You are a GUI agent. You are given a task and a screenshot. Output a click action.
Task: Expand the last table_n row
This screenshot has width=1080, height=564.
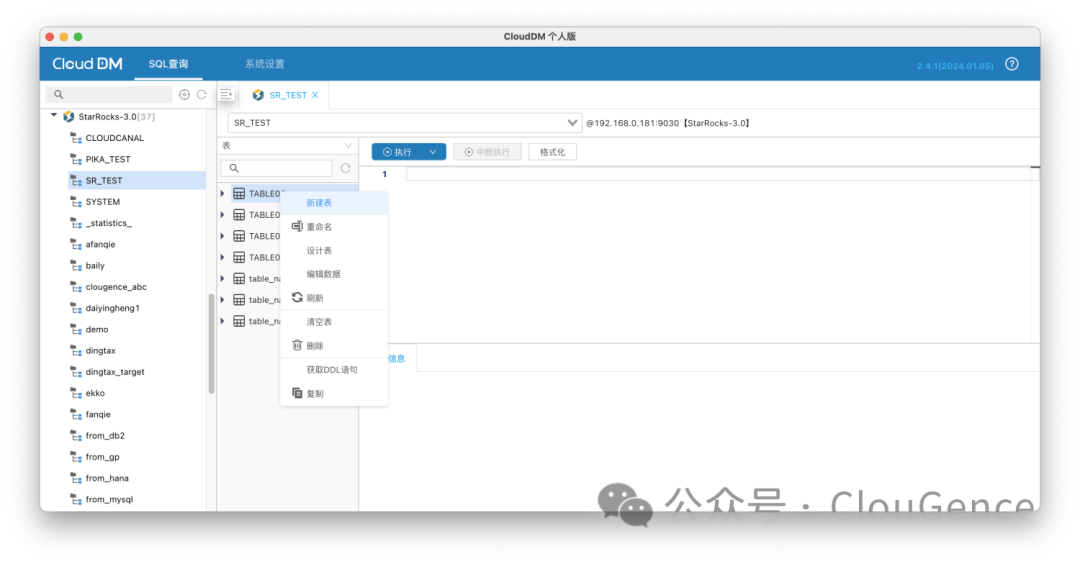pyautogui.click(x=222, y=321)
